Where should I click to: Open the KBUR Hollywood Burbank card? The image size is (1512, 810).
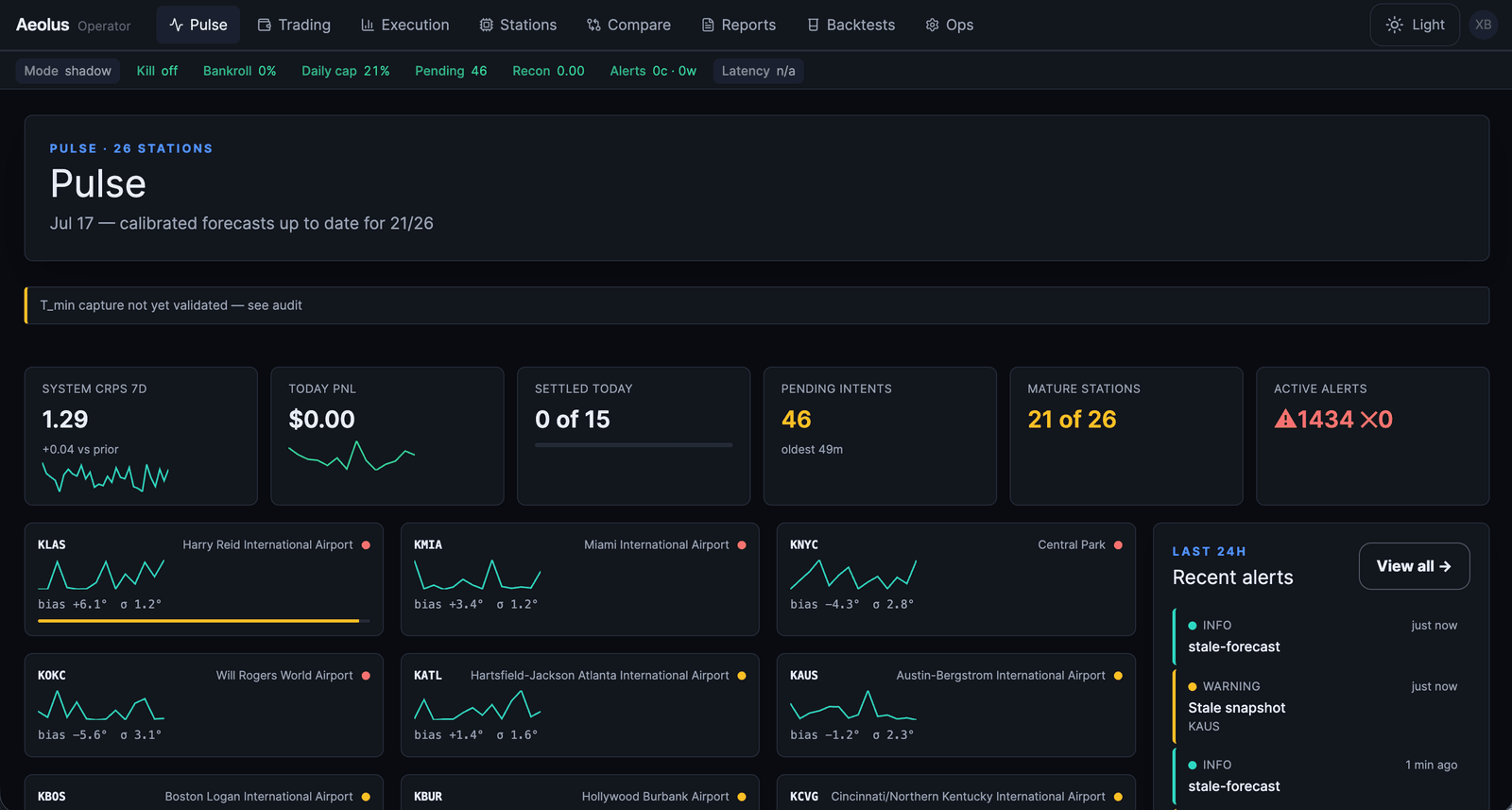coord(580,792)
